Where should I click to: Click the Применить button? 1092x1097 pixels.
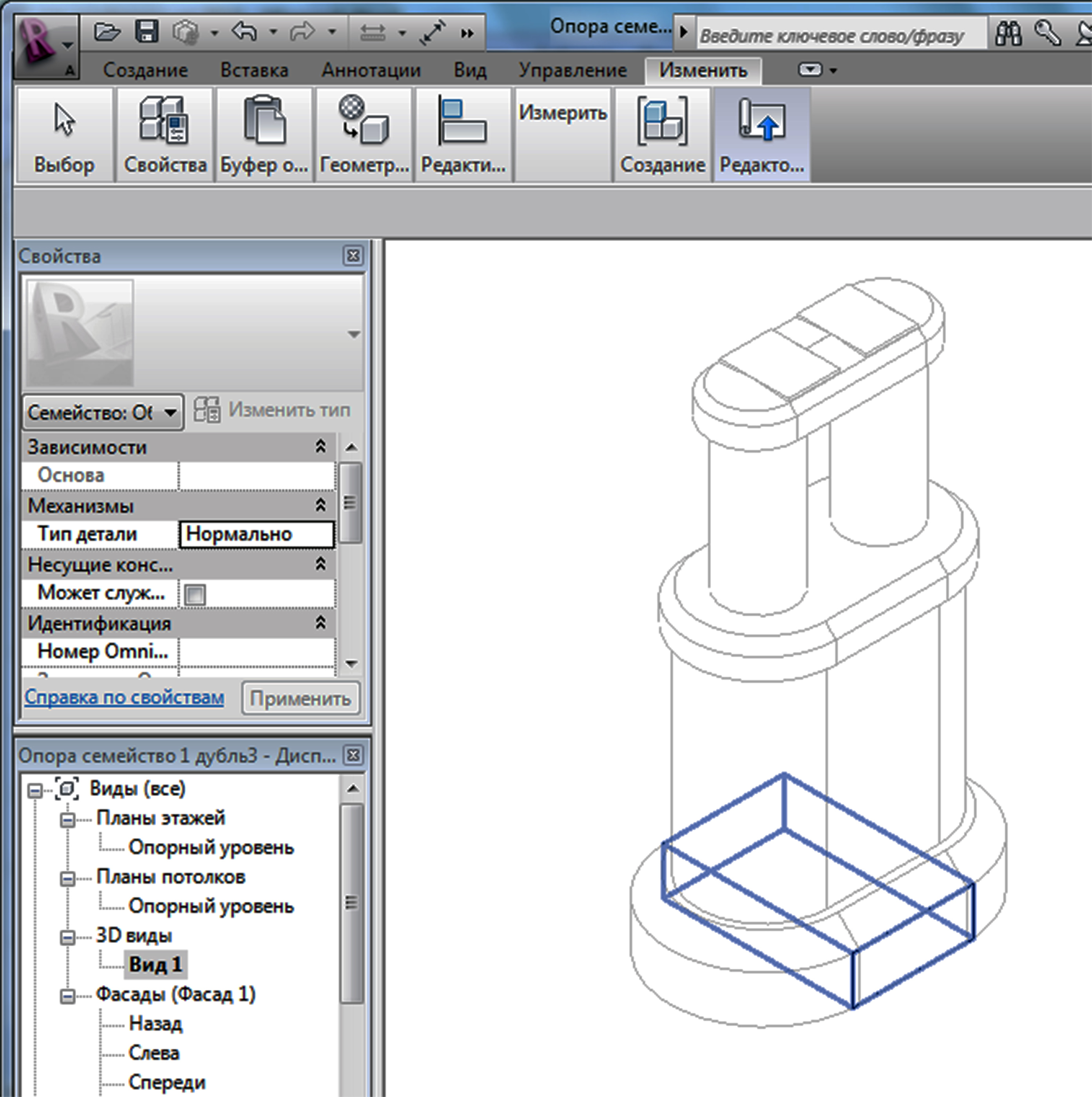tap(300, 698)
